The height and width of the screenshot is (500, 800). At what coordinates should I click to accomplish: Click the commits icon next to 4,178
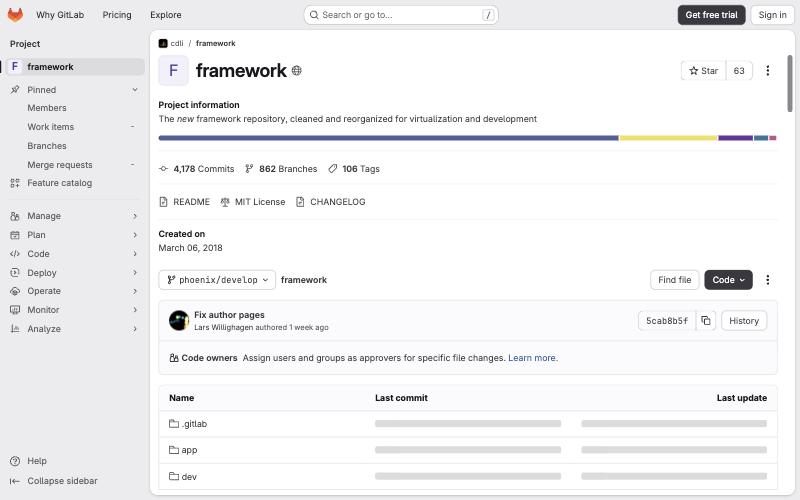pyautogui.click(x=163, y=168)
